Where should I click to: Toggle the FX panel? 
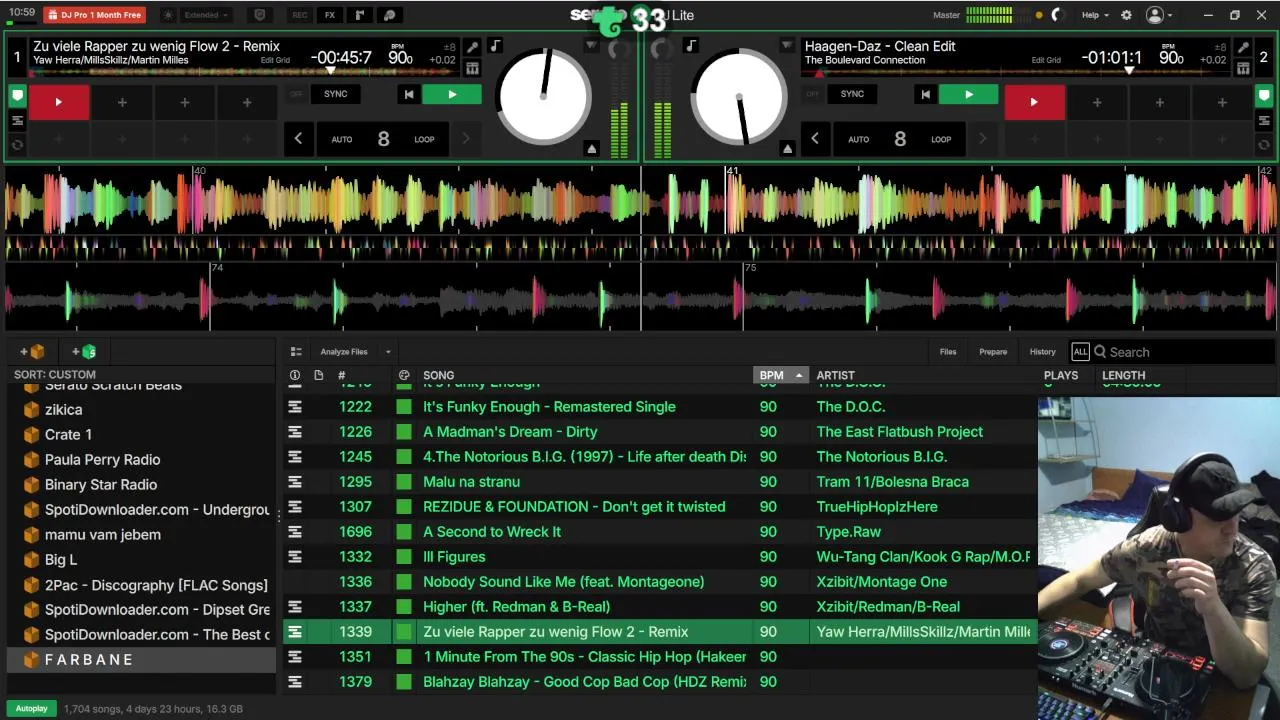tap(329, 15)
